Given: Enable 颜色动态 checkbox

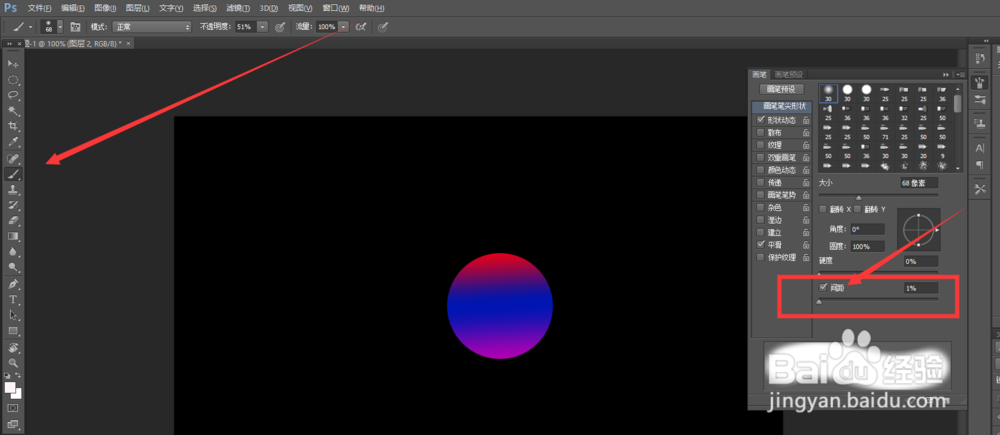Looking at the screenshot, I should pyautogui.click(x=760, y=170).
